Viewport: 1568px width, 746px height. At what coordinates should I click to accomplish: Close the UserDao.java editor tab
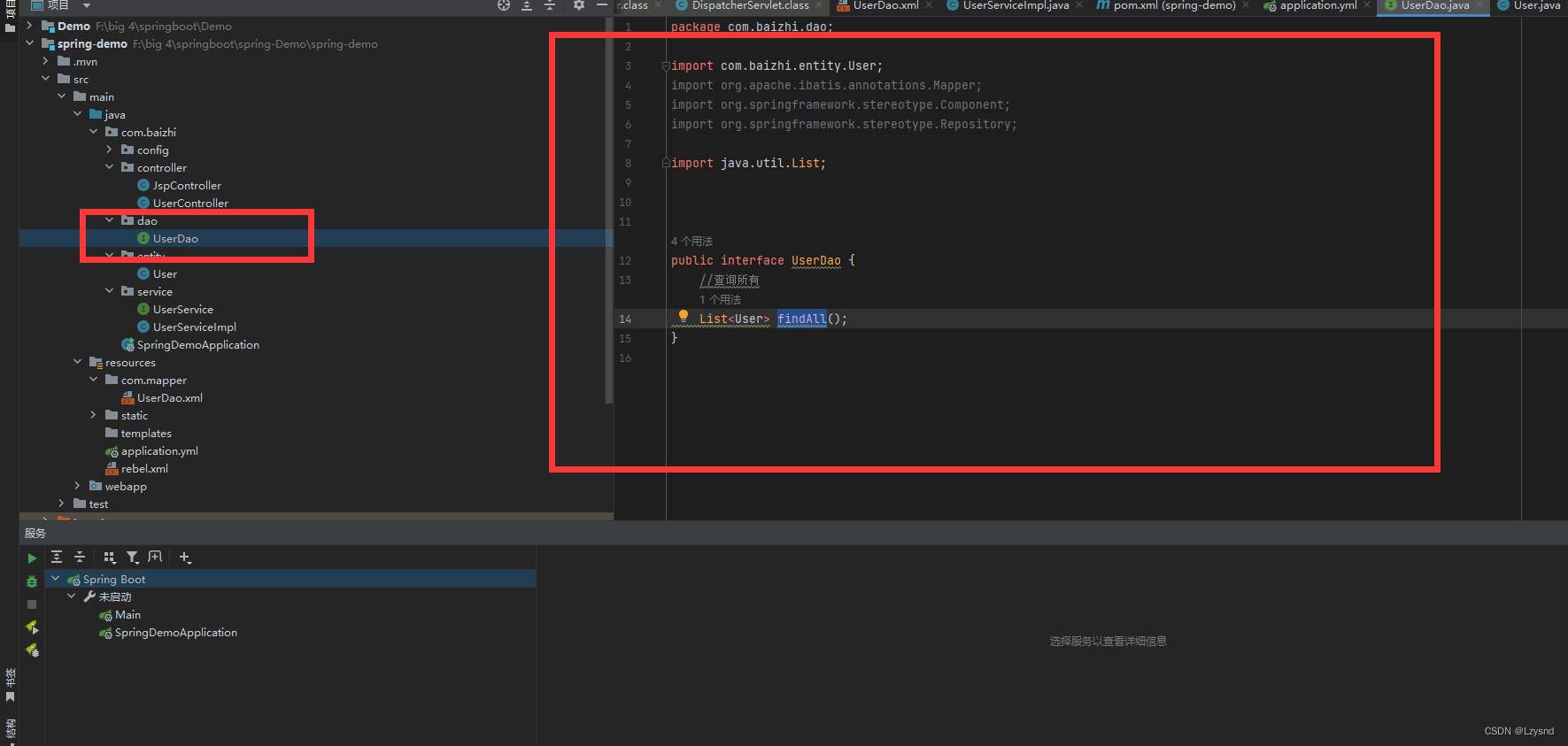(x=1479, y=5)
